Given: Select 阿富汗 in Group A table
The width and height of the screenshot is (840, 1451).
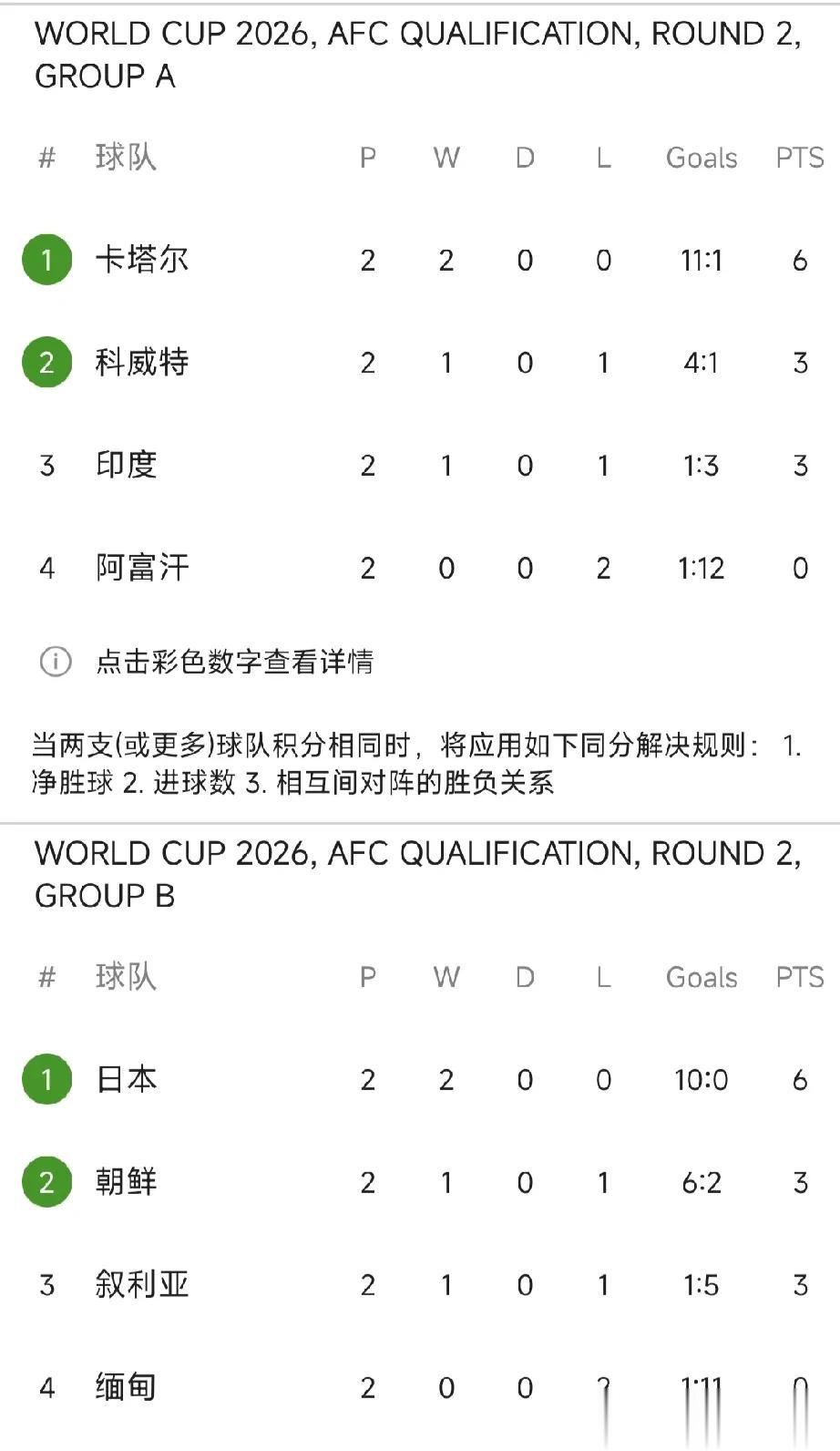Looking at the screenshot, I should (x=142, y=568).
